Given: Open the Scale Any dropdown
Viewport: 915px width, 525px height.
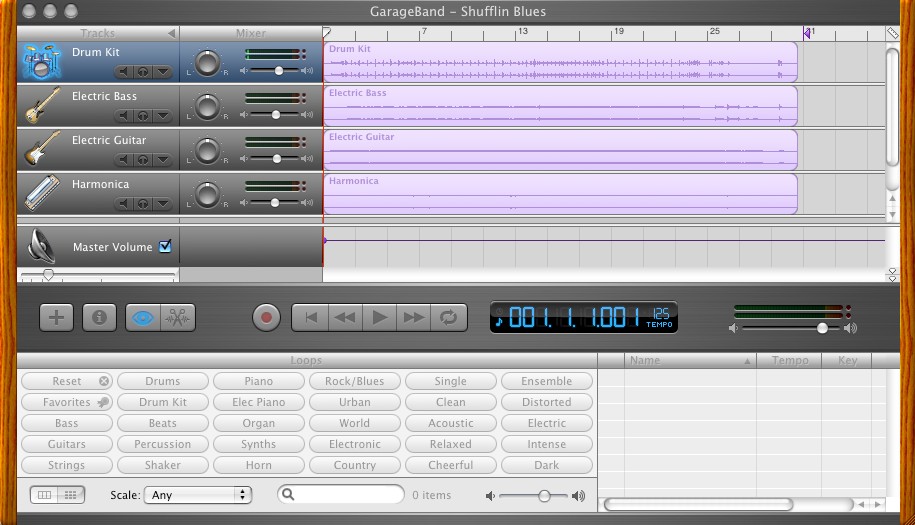Looking at the screenshot, I should tap(198, 495).
